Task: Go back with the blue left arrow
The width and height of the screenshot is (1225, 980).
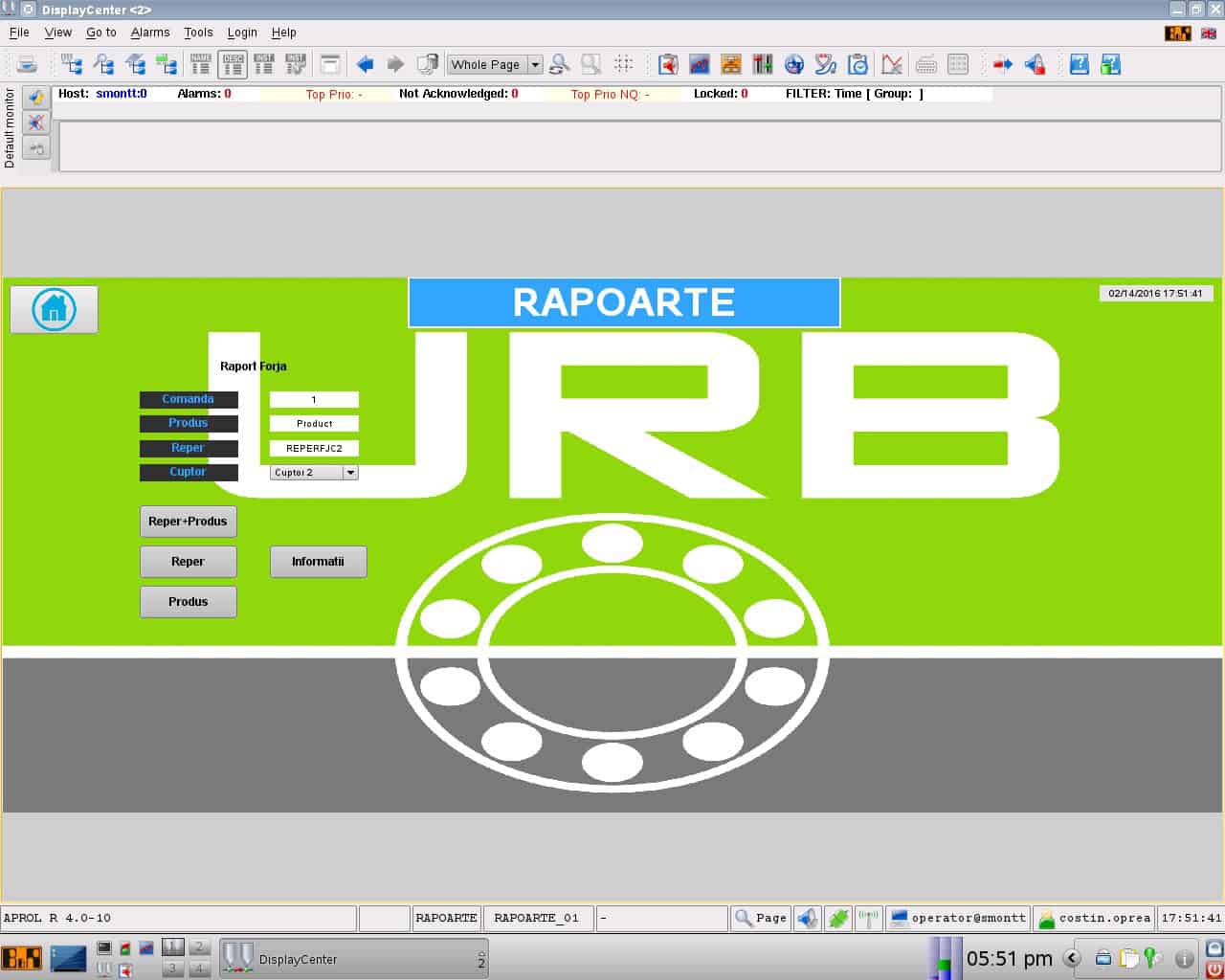Action: 365,64
